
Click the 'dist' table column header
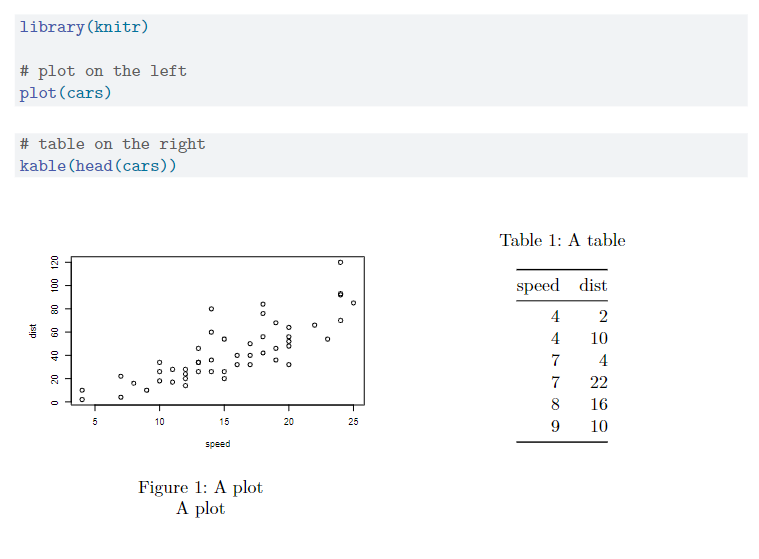pos(593,286)
